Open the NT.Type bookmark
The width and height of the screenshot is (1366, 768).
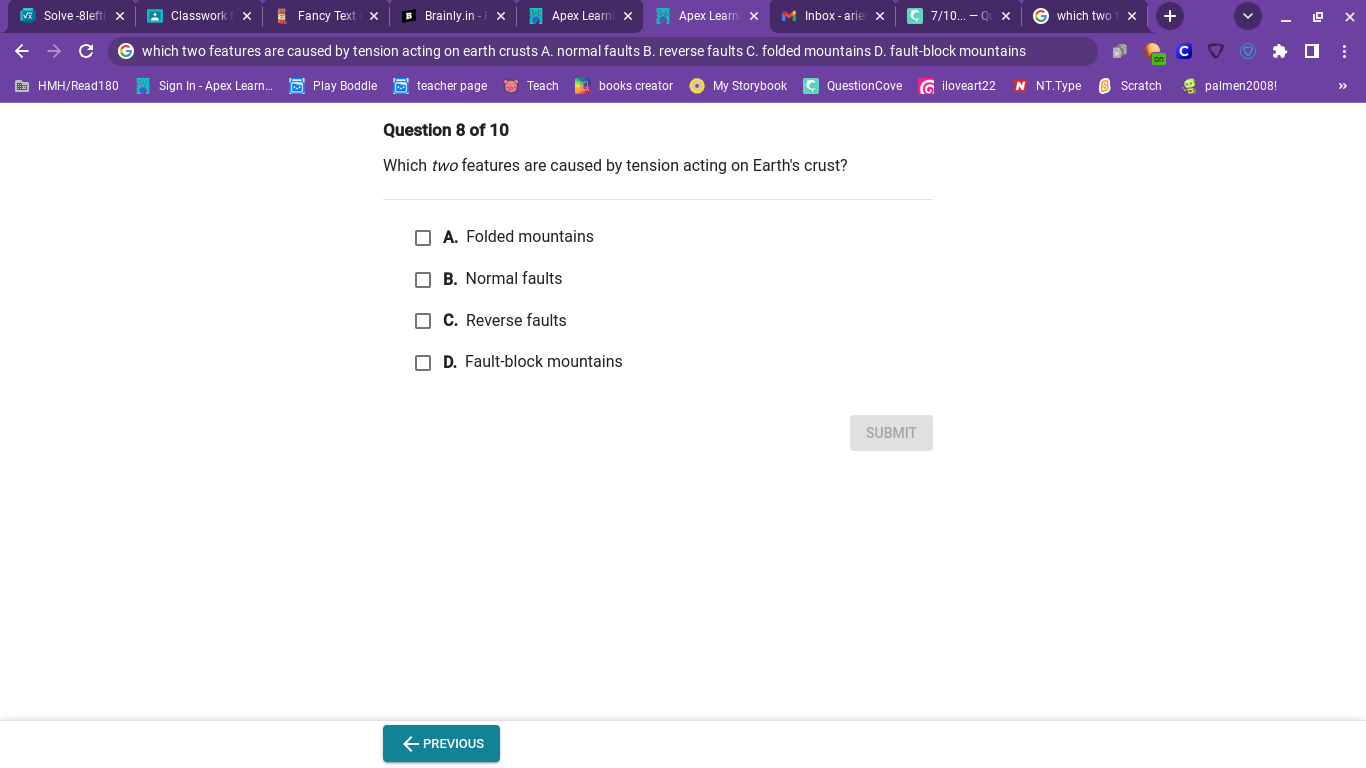(x=1047, y=86)
